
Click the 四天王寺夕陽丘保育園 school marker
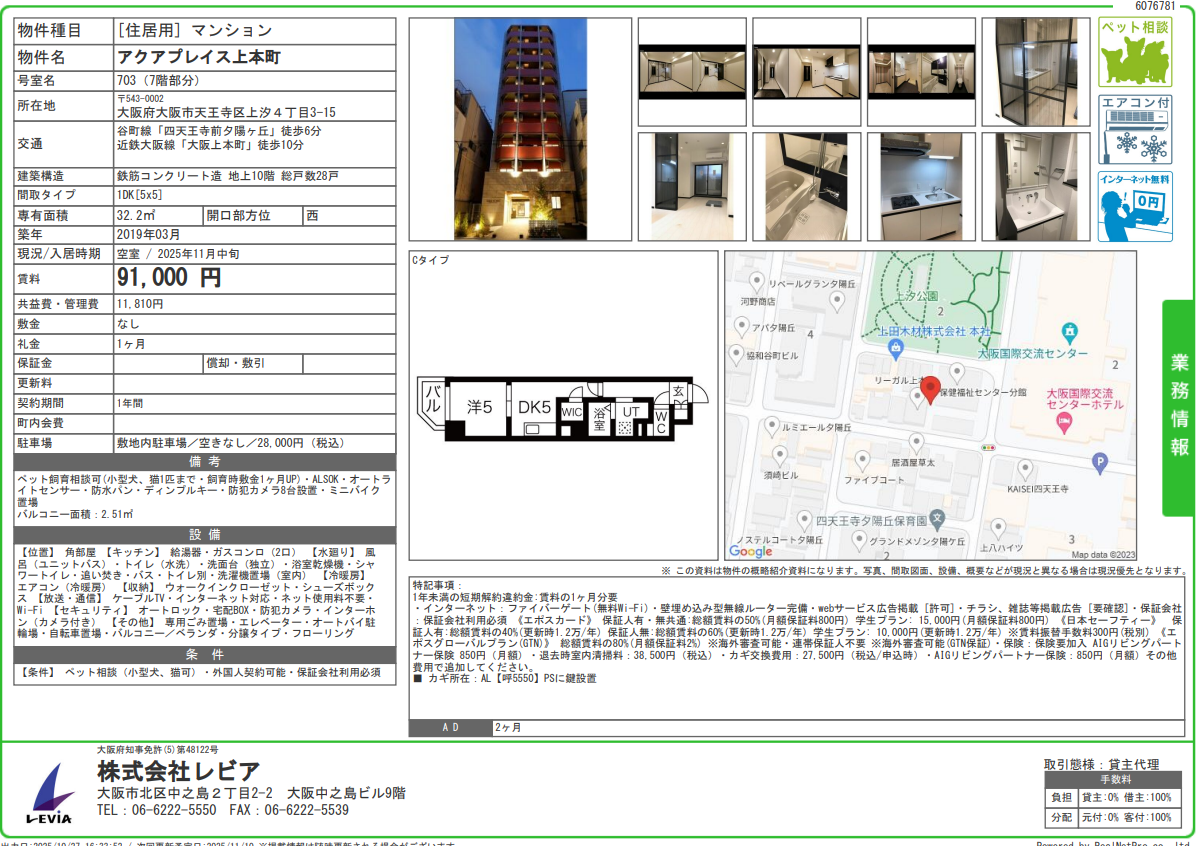click(x=936, y=518)
